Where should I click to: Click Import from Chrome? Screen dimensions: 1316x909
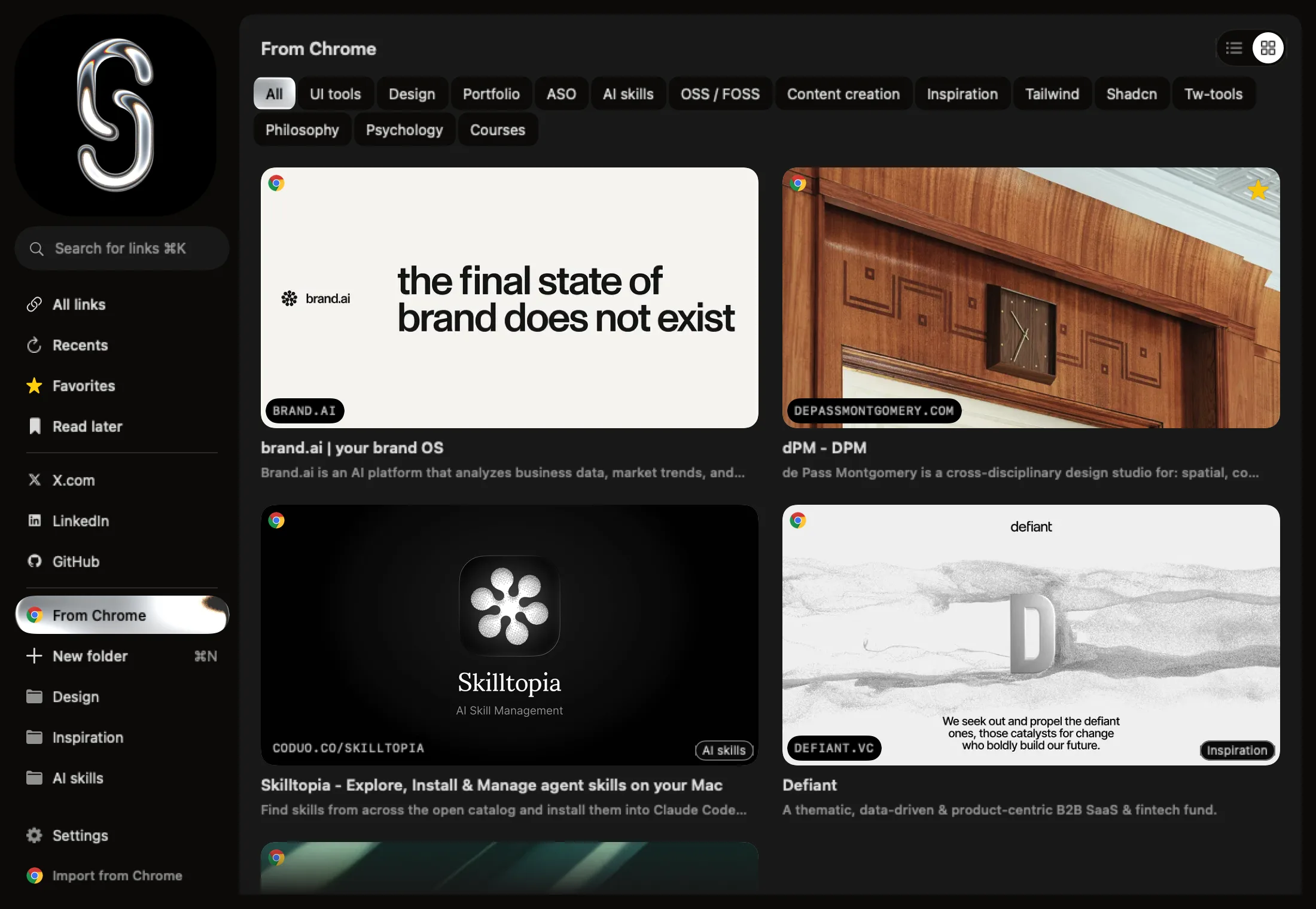click(122, 876)
